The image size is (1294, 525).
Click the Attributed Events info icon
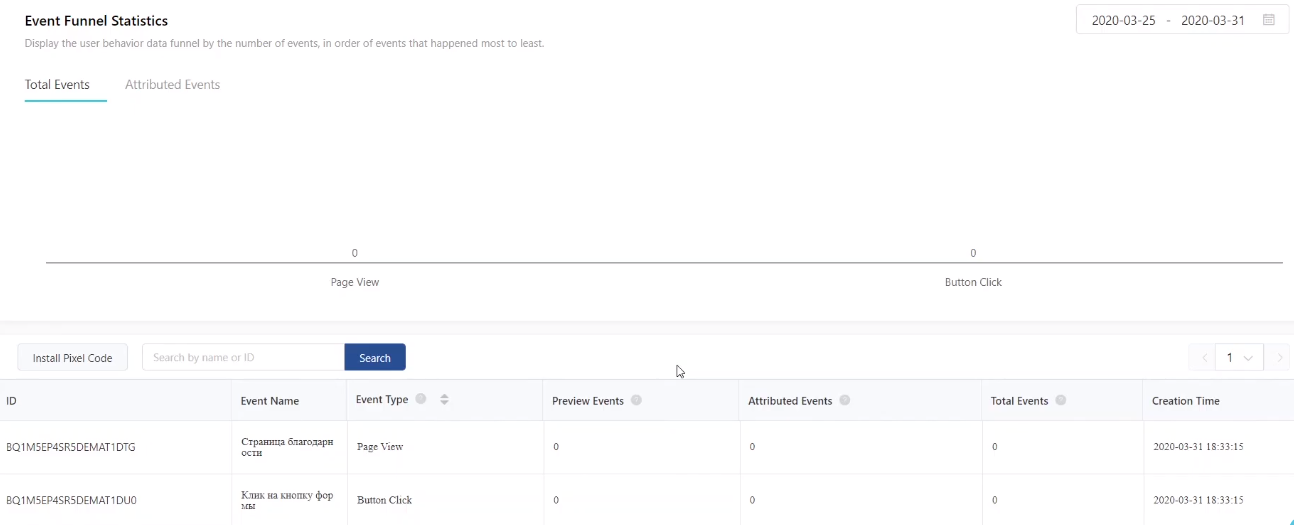coord(845,400)
